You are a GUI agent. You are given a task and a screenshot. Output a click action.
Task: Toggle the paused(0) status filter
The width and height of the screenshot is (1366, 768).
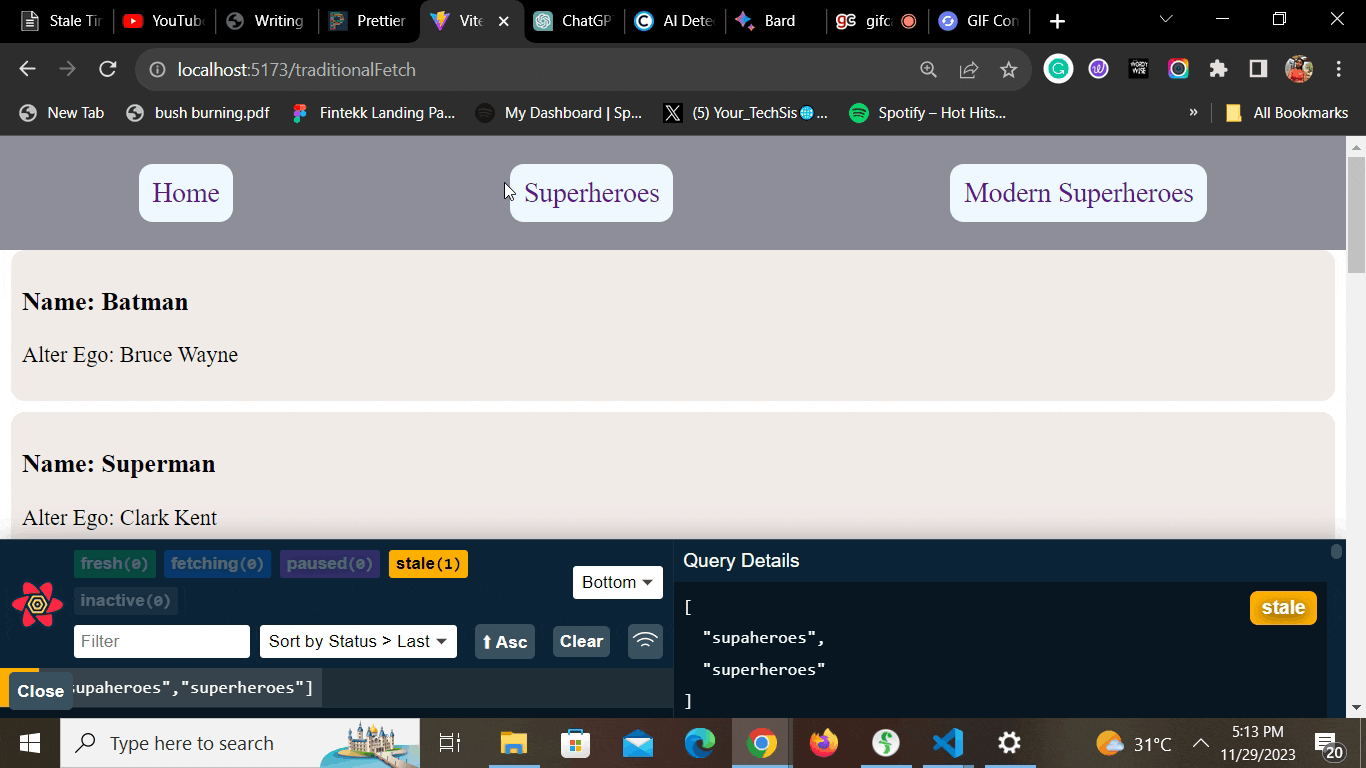click(330, 564)
